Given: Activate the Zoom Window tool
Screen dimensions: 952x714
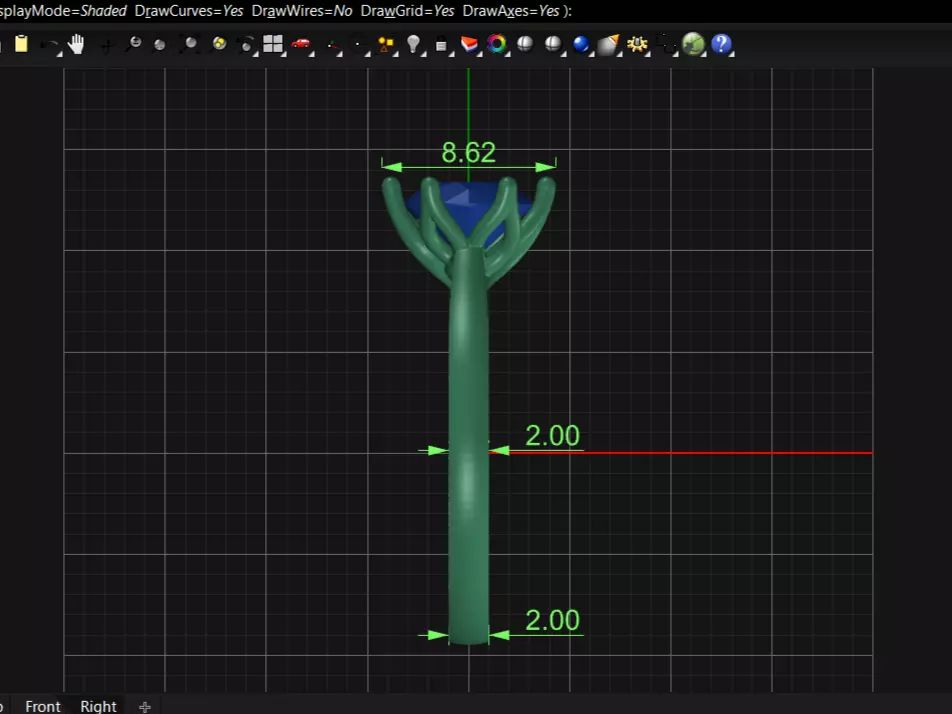Looking at the screenshot, I should [x=160, y=45].
